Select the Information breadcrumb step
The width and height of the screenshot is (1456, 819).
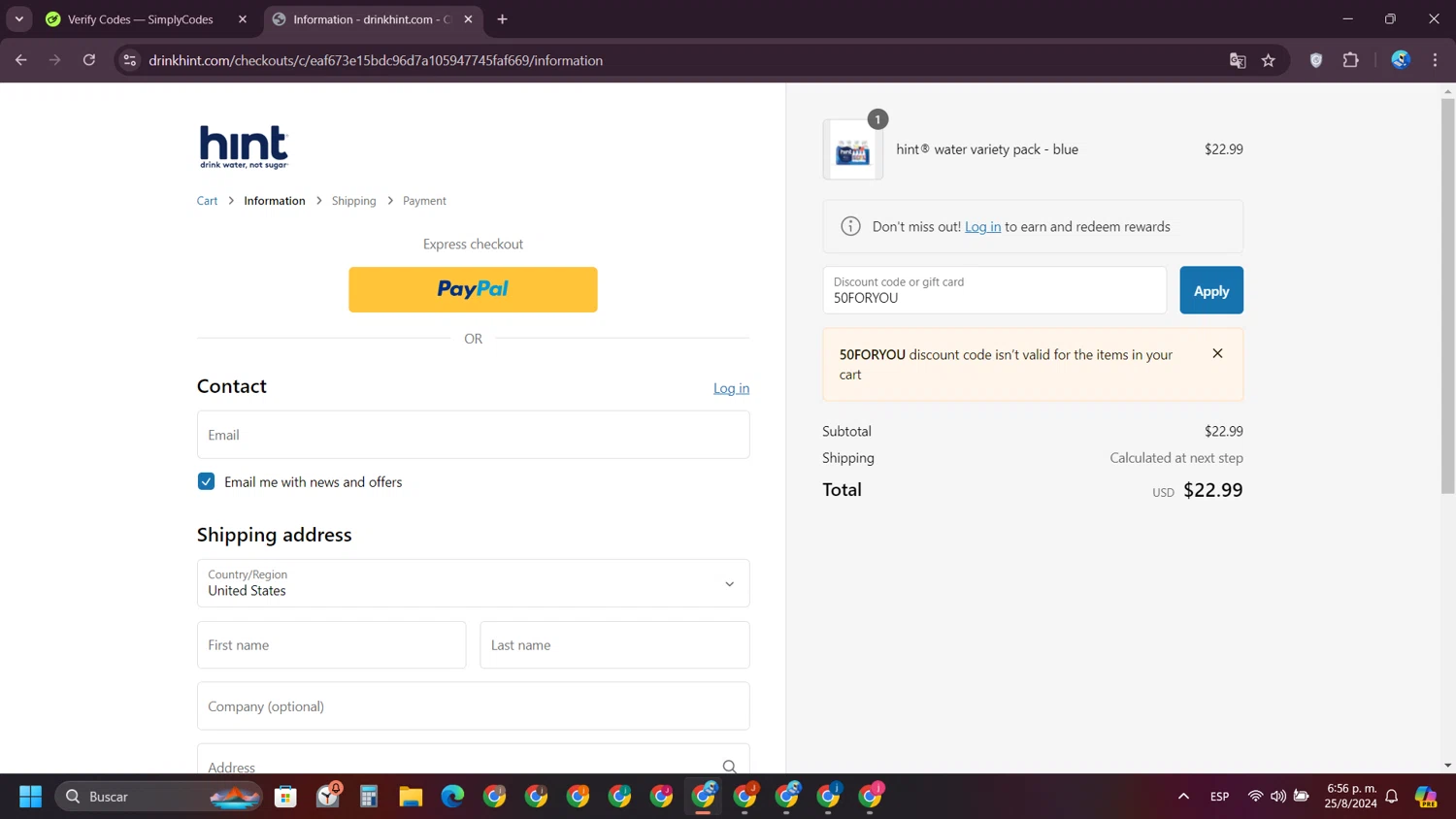pyautogui.click(x=275, y=201)
